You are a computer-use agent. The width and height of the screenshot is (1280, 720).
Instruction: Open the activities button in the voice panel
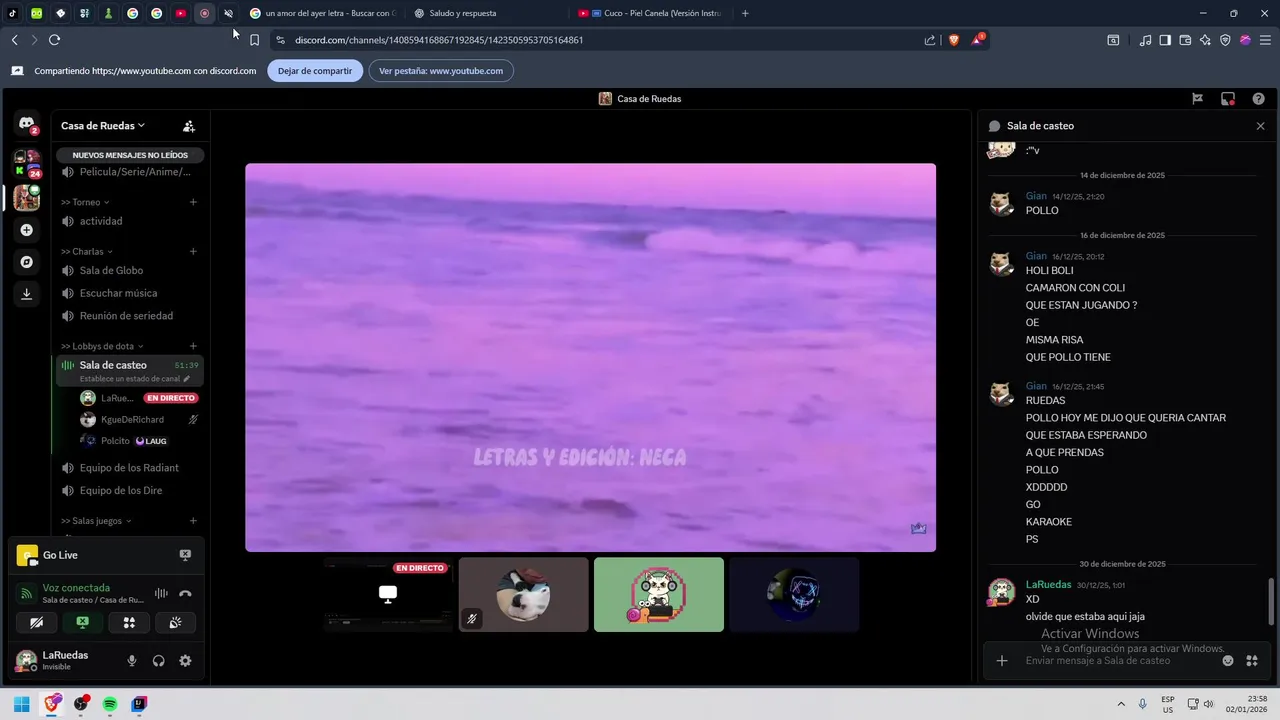[129, 622]
